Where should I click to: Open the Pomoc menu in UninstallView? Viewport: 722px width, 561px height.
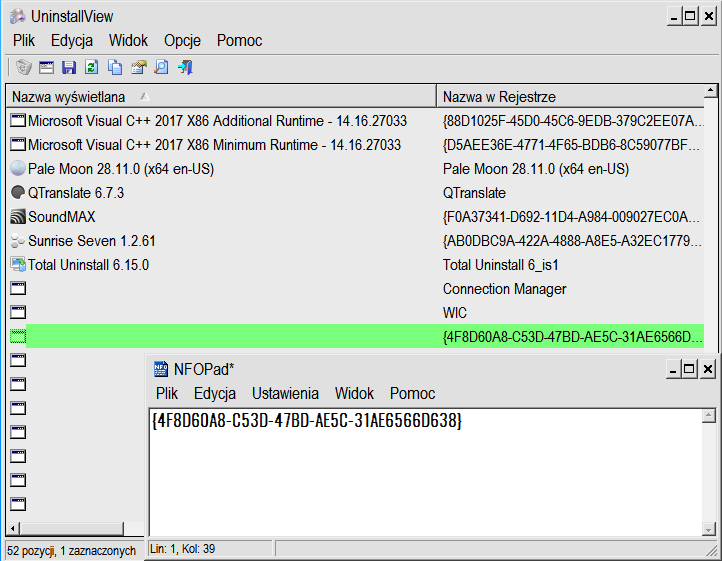pos(239,41)
